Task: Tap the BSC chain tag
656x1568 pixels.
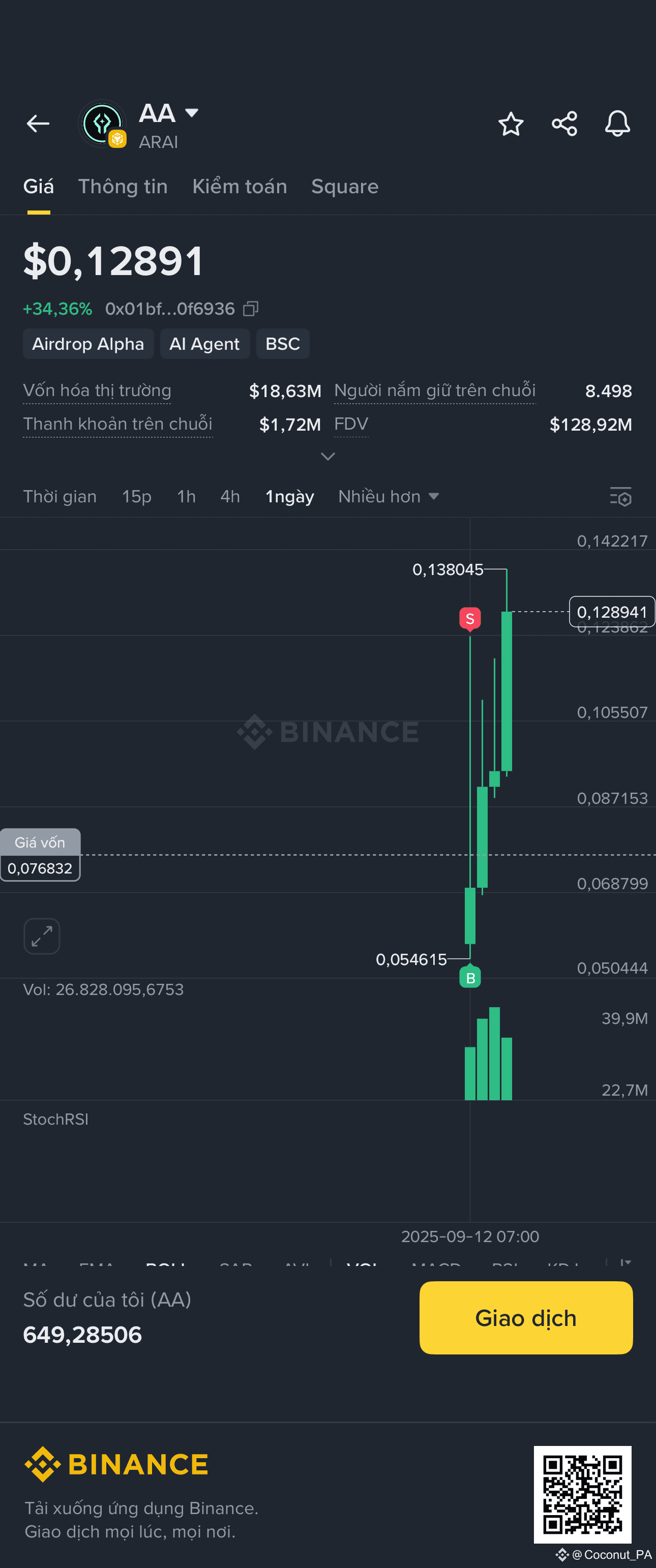Action: pyautogui.click(x=283, y=344)
